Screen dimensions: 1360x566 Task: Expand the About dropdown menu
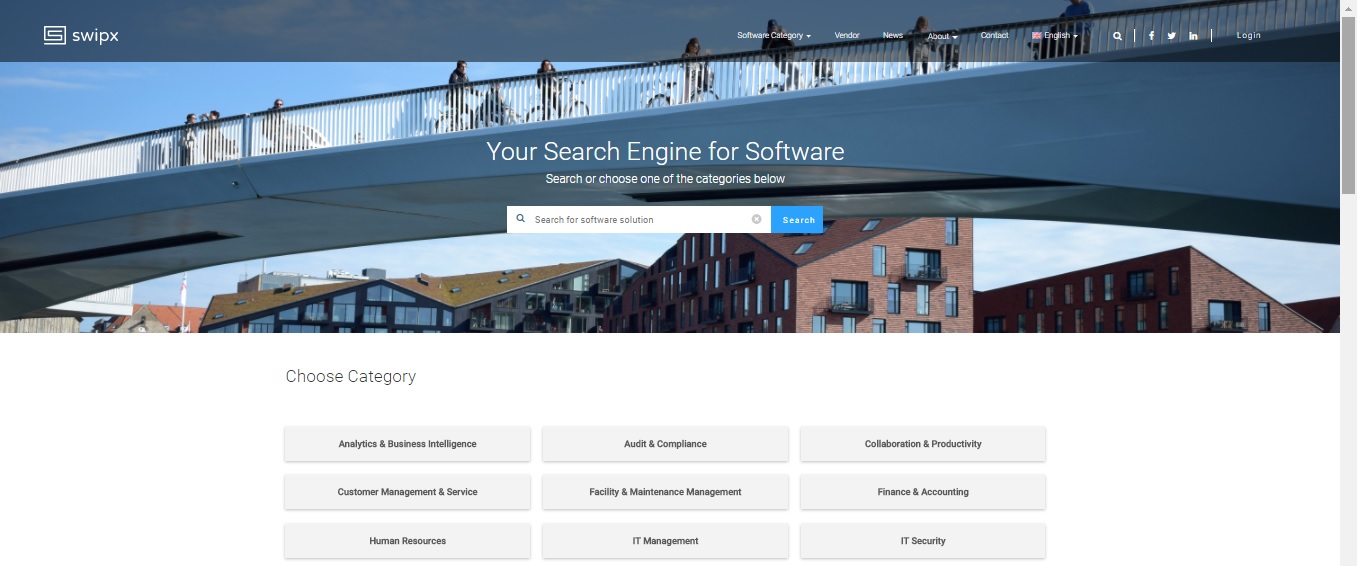click(942, 36)
